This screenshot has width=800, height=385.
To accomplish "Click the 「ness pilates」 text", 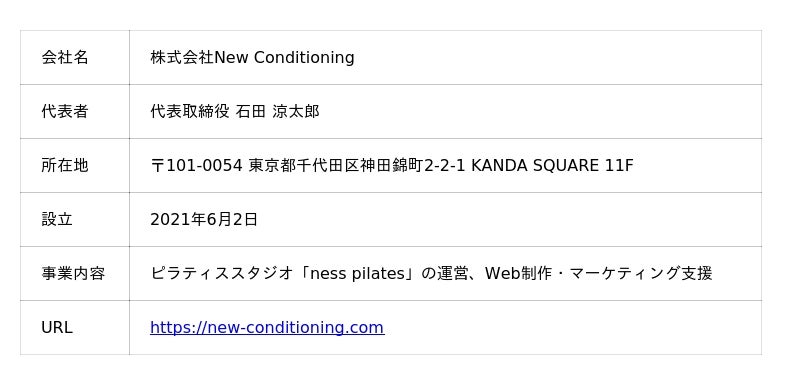I will click(357, 273).
